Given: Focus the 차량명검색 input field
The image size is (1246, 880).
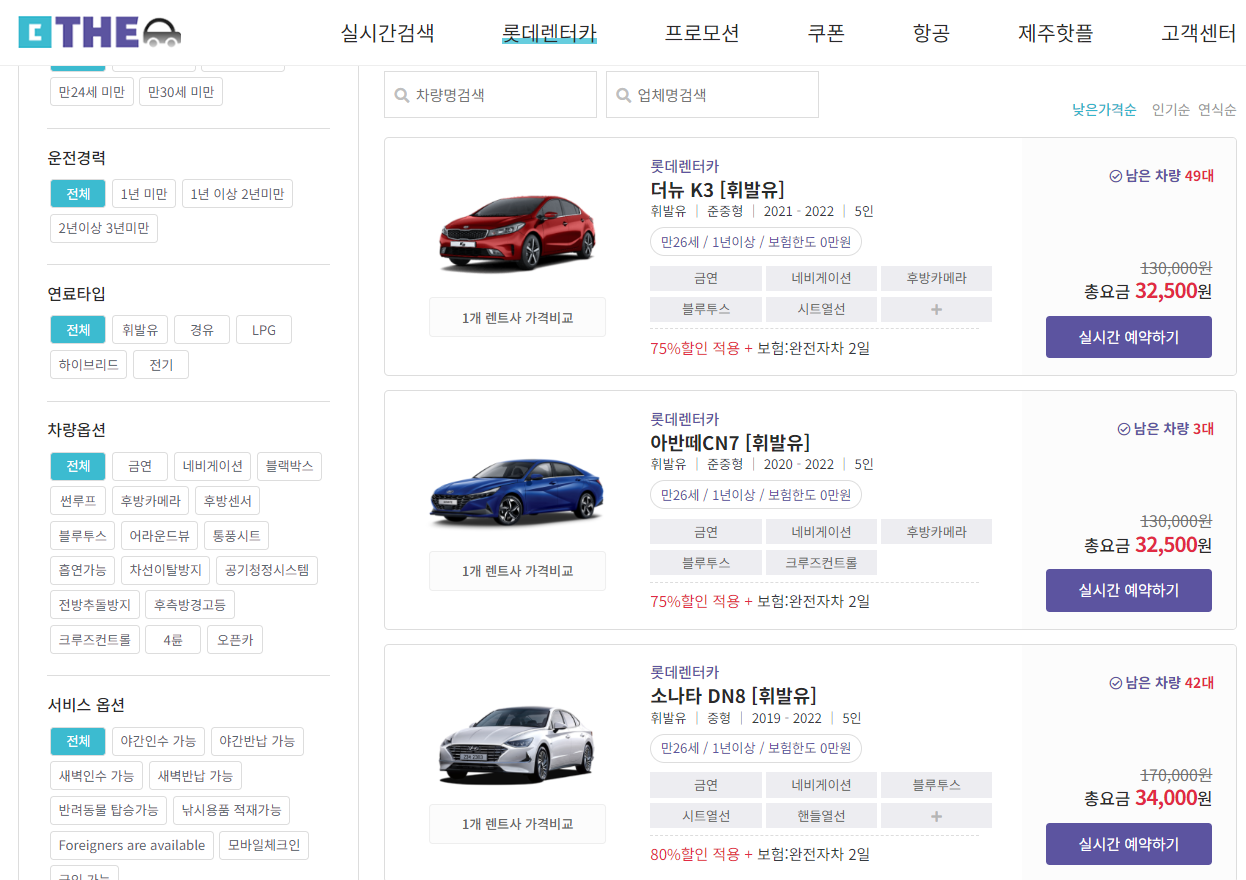Looking at the screenshot, I should 490,95.
